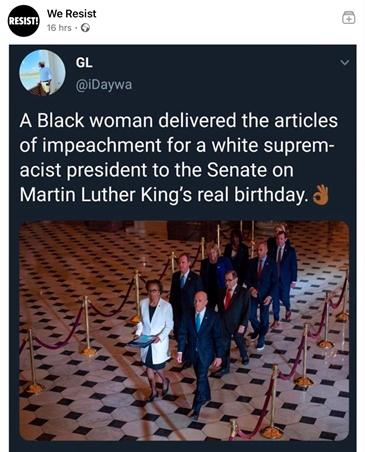Click the OK hand emoji
The width and height of the screenshot is (365, 452).
(x=320, y=194)
